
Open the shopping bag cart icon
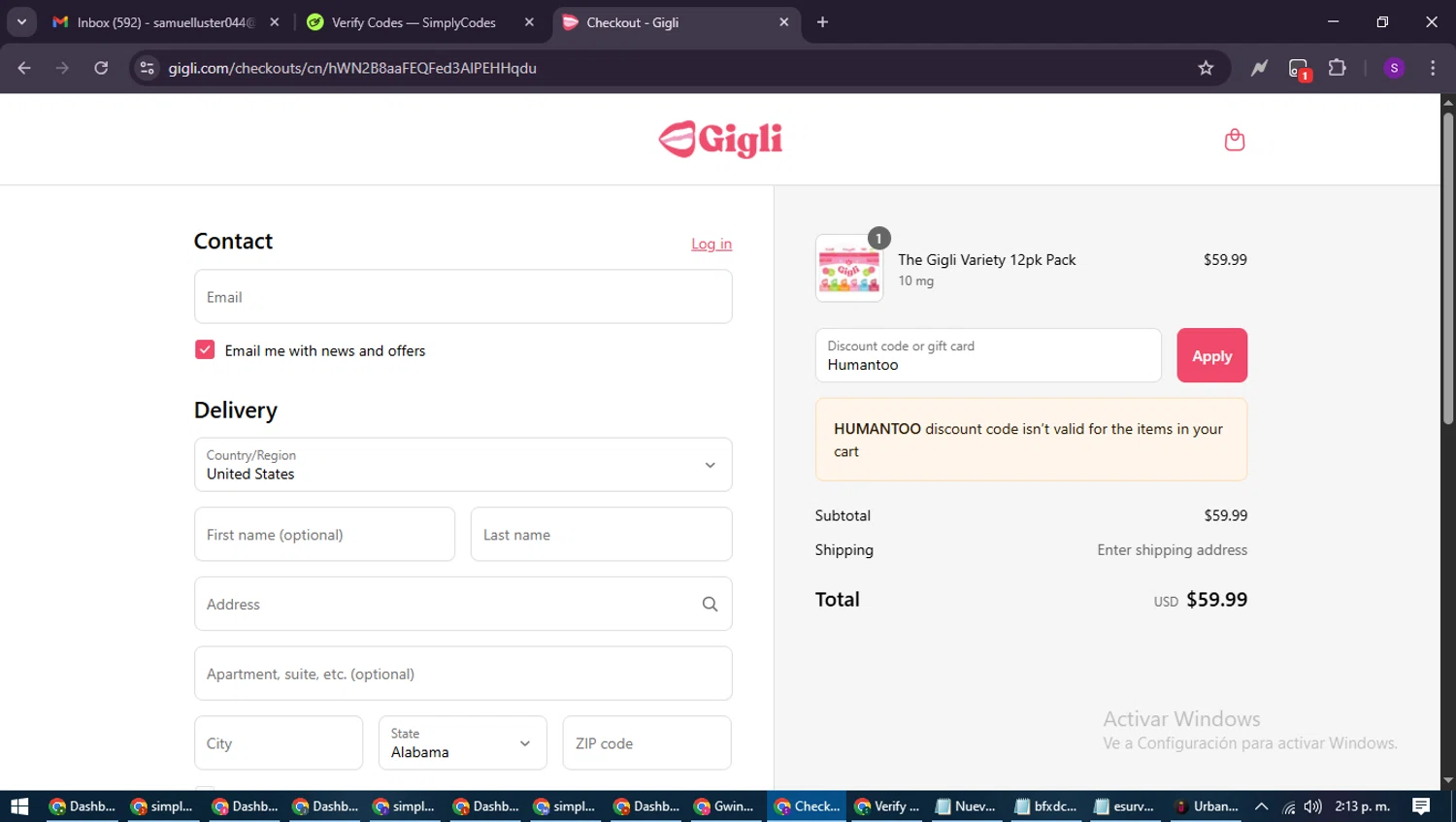point(1234,140)
